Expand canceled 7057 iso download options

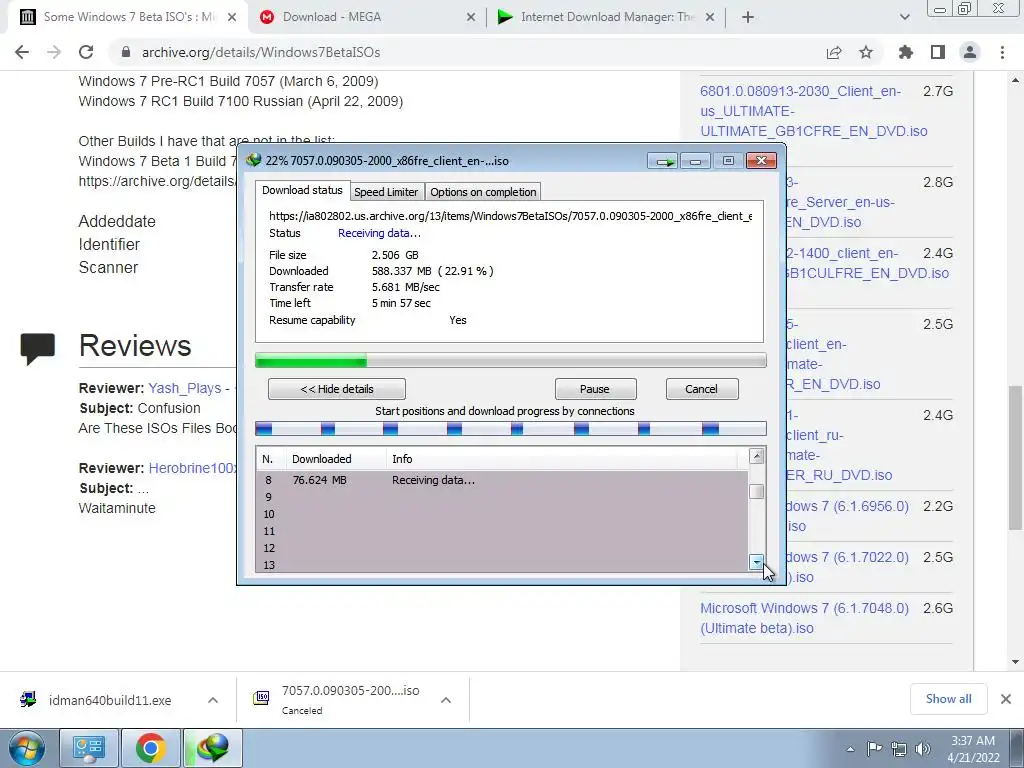[x=446, y=700]
